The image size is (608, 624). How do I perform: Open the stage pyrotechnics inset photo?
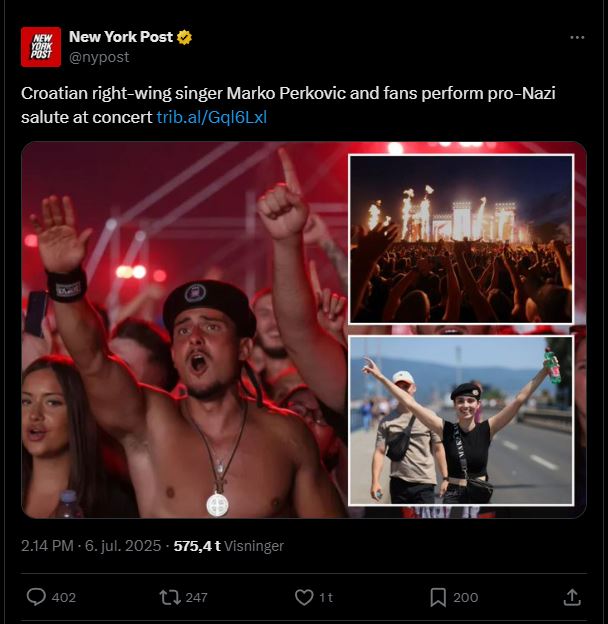[x=461, y=239]
